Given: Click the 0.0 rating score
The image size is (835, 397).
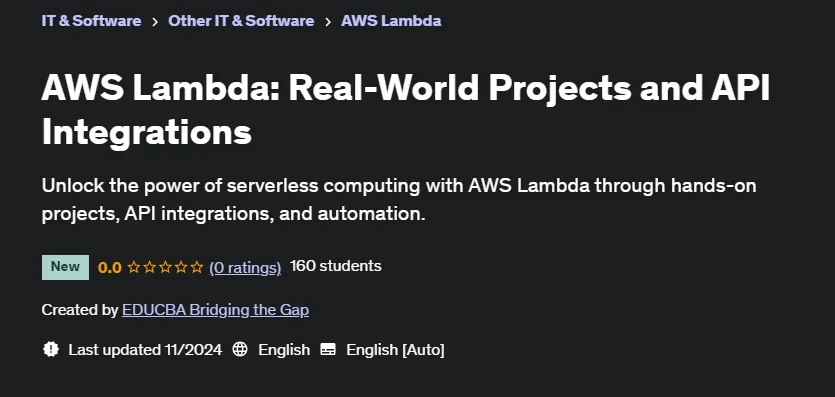Looking at the screenshot, I should [110, 267].
